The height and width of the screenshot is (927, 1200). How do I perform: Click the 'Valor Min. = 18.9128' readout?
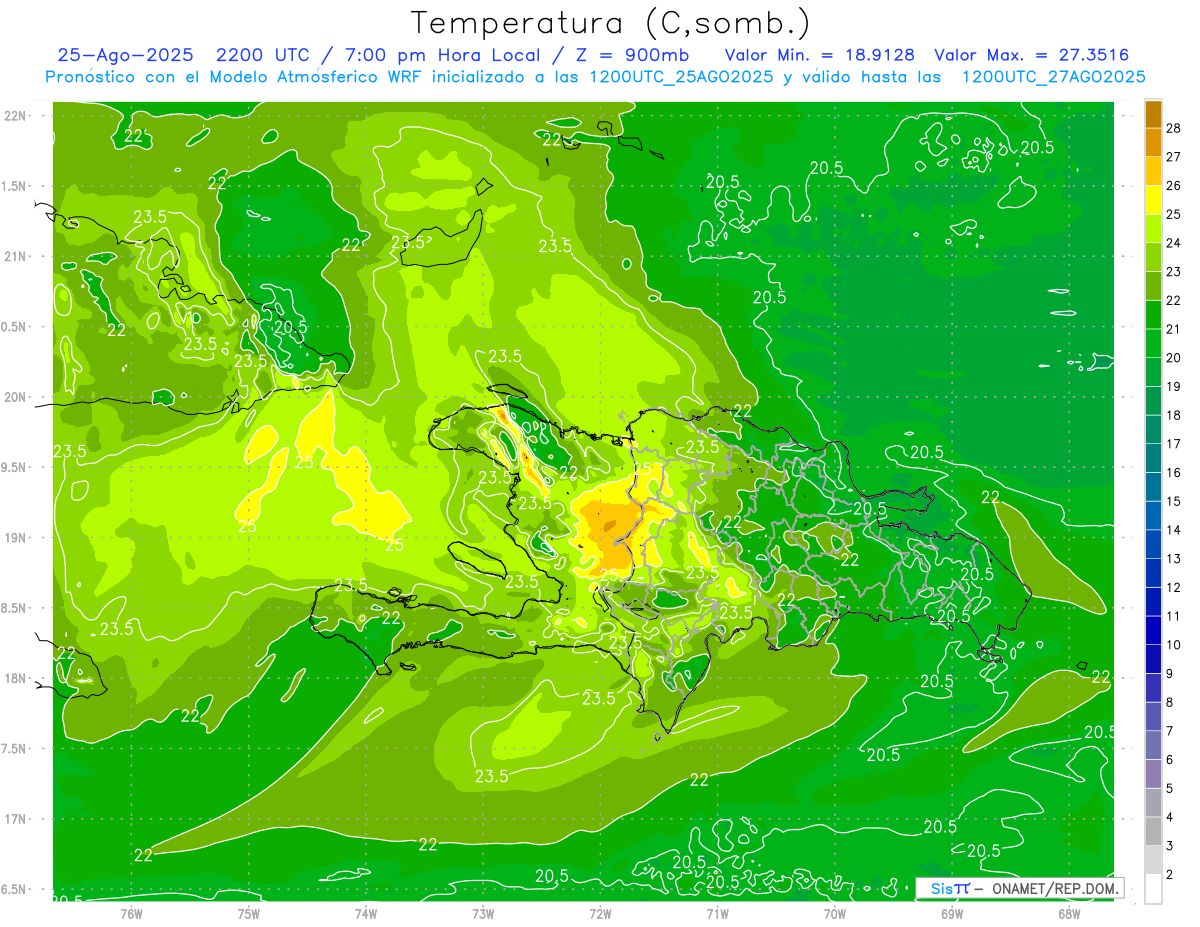pos(820,55)
